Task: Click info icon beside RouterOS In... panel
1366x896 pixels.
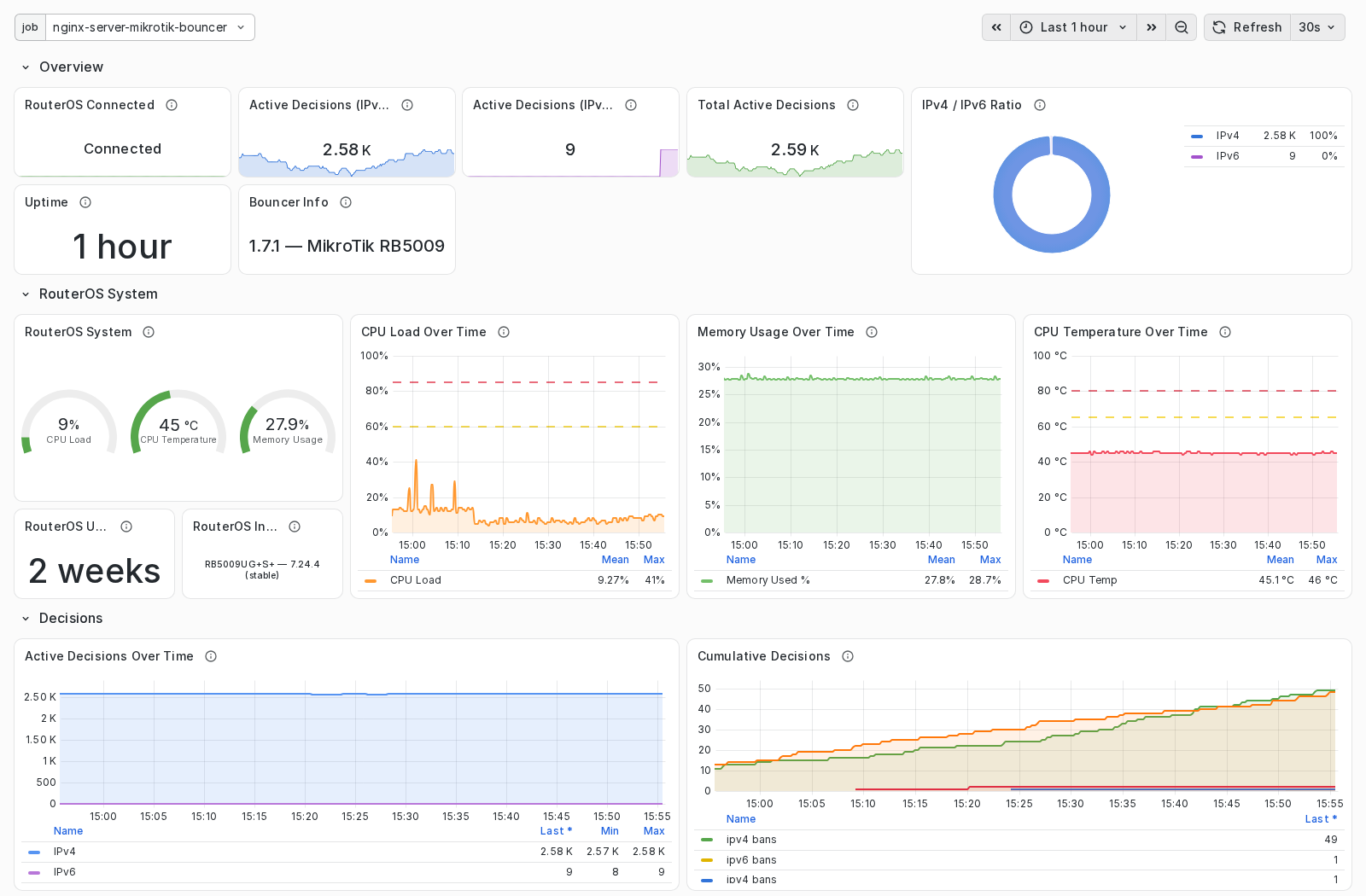Action: (295, 527)
